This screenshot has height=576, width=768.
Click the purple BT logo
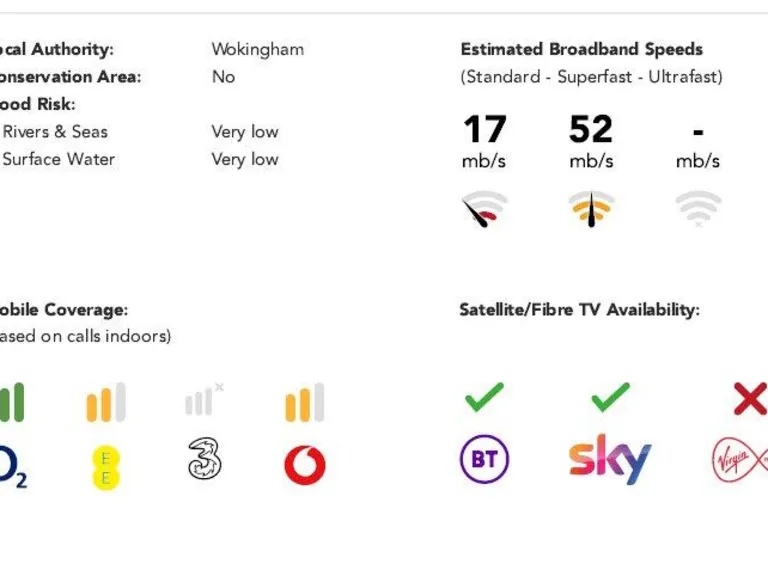click(484, 460)
